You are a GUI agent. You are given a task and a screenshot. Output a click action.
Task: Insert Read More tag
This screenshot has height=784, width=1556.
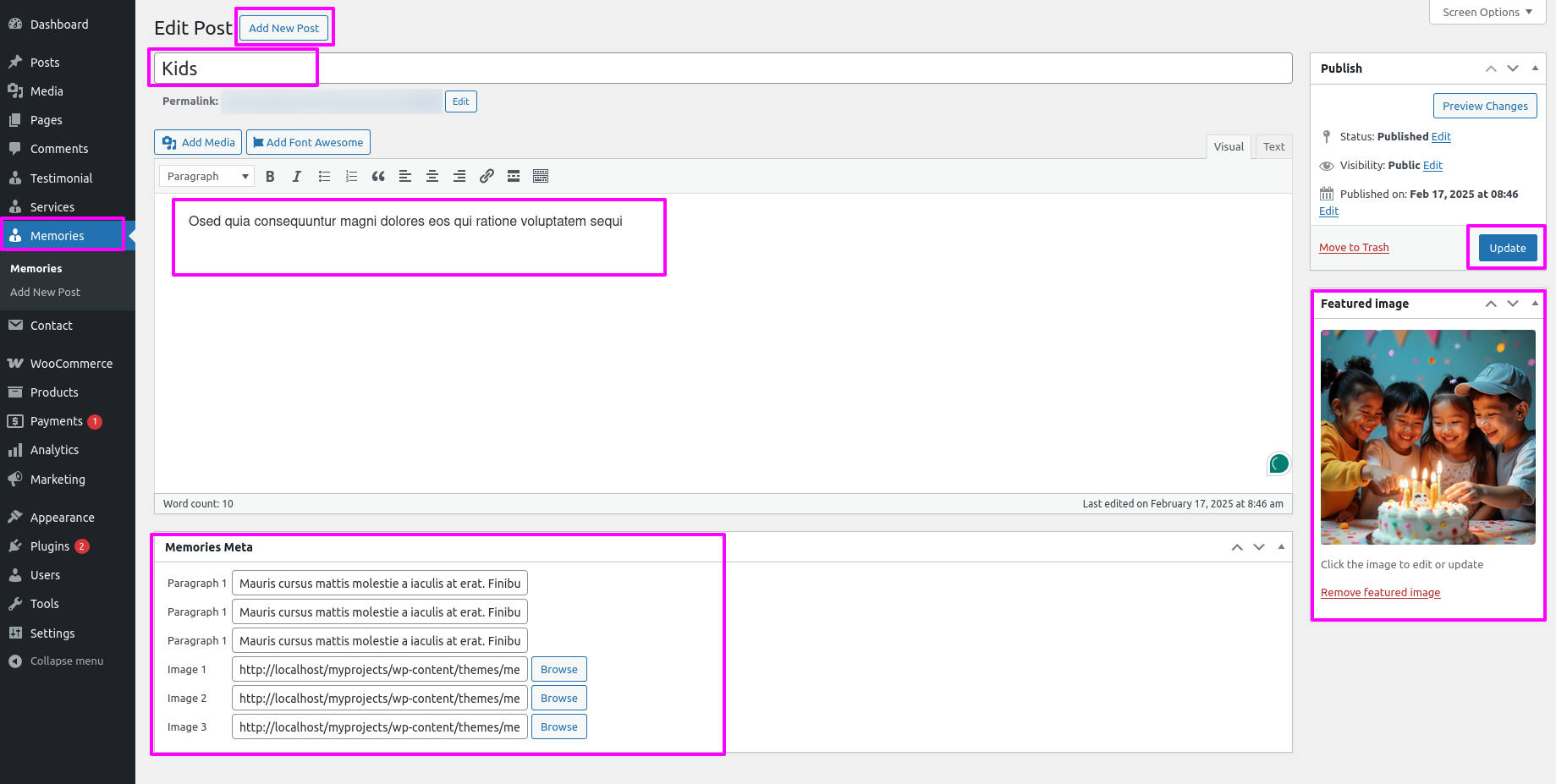514,176
